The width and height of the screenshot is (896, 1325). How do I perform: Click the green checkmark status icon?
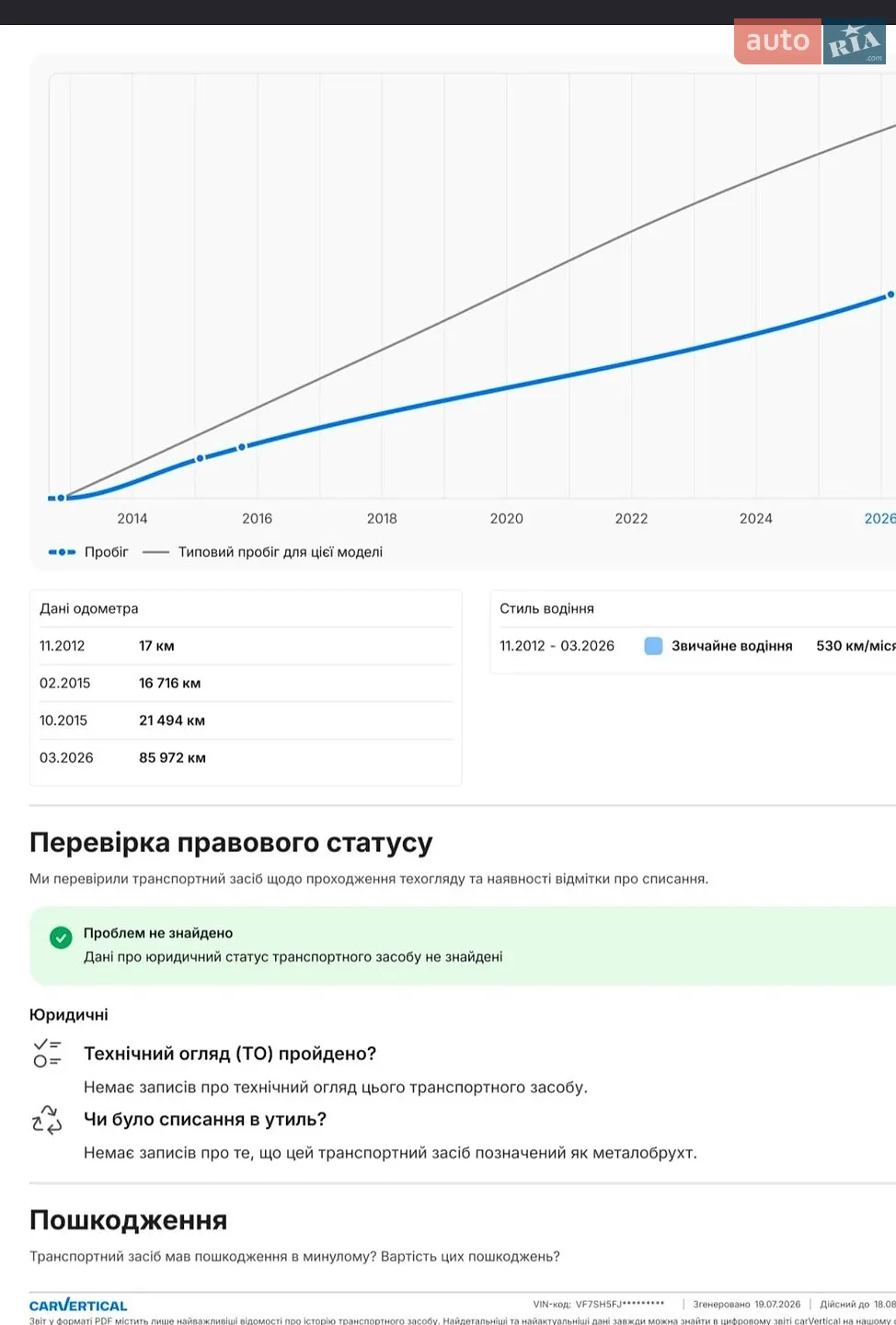point(61,938)
